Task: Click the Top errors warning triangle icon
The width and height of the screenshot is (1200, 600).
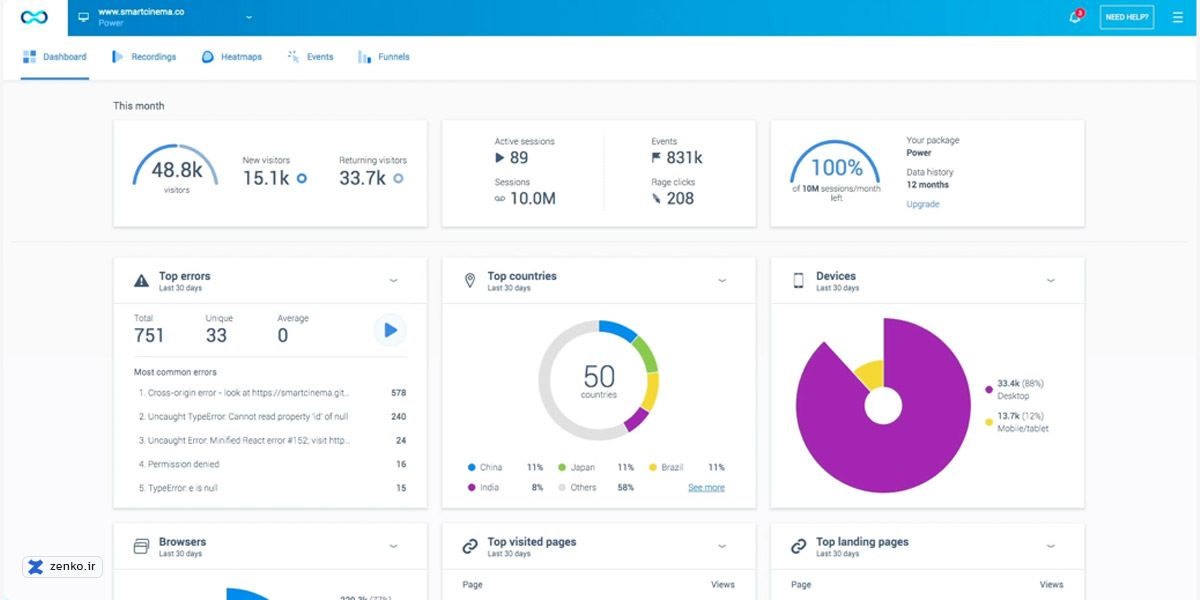Action: [141, 281]
